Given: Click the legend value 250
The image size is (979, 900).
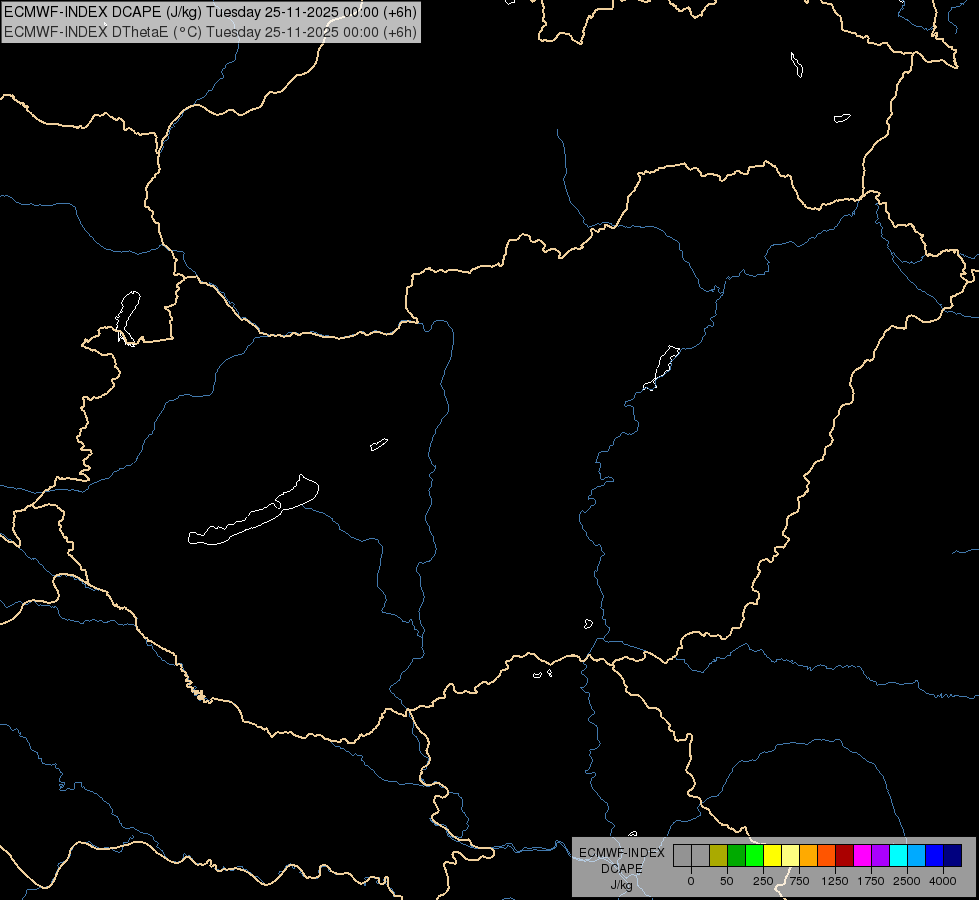Looking at the screenshot, I should pos(763,881).
